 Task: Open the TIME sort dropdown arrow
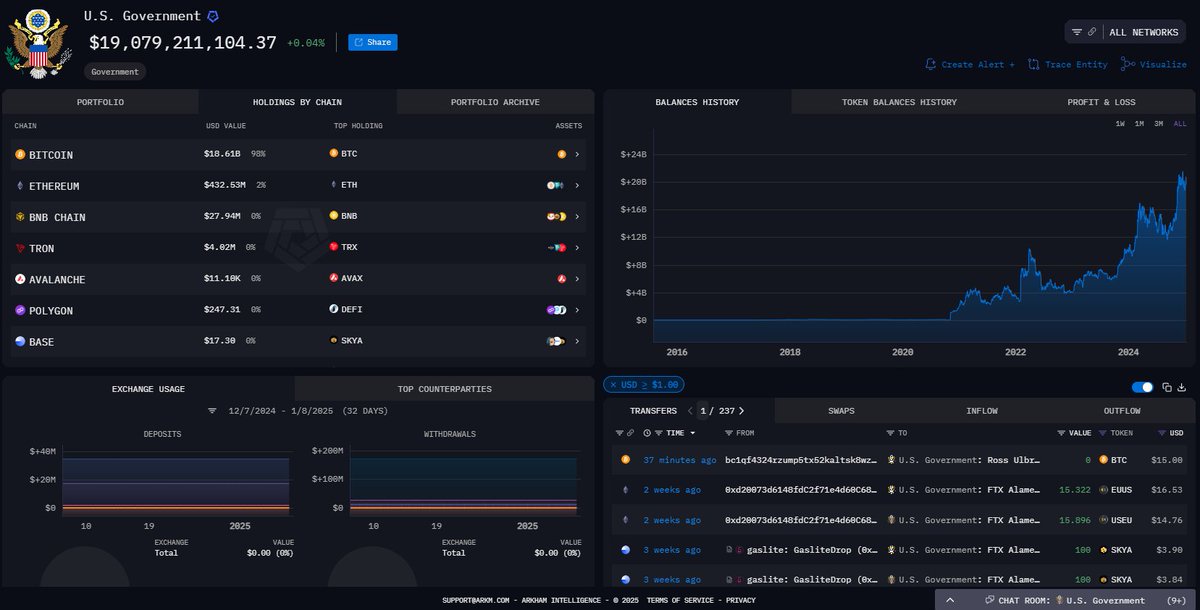pos(693,433)
